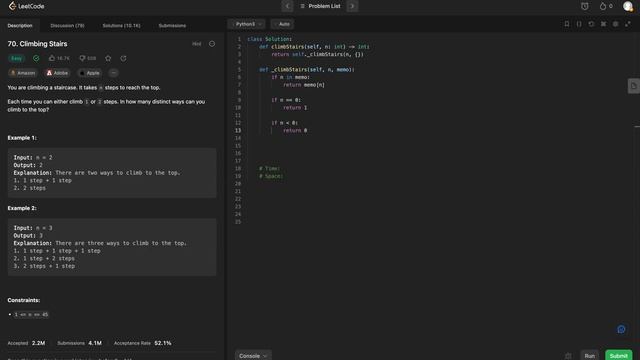
Task: Switch to the Solutions tab
Action: coord(121,25)
